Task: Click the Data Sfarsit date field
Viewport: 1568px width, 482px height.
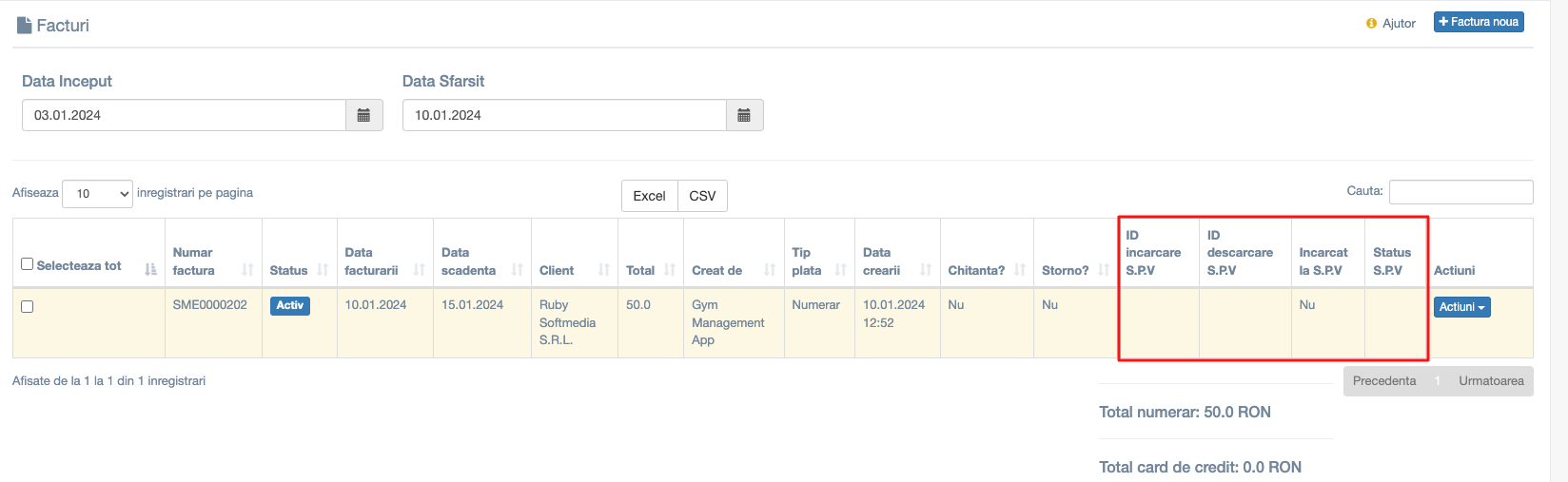Action: coord(564,115)
